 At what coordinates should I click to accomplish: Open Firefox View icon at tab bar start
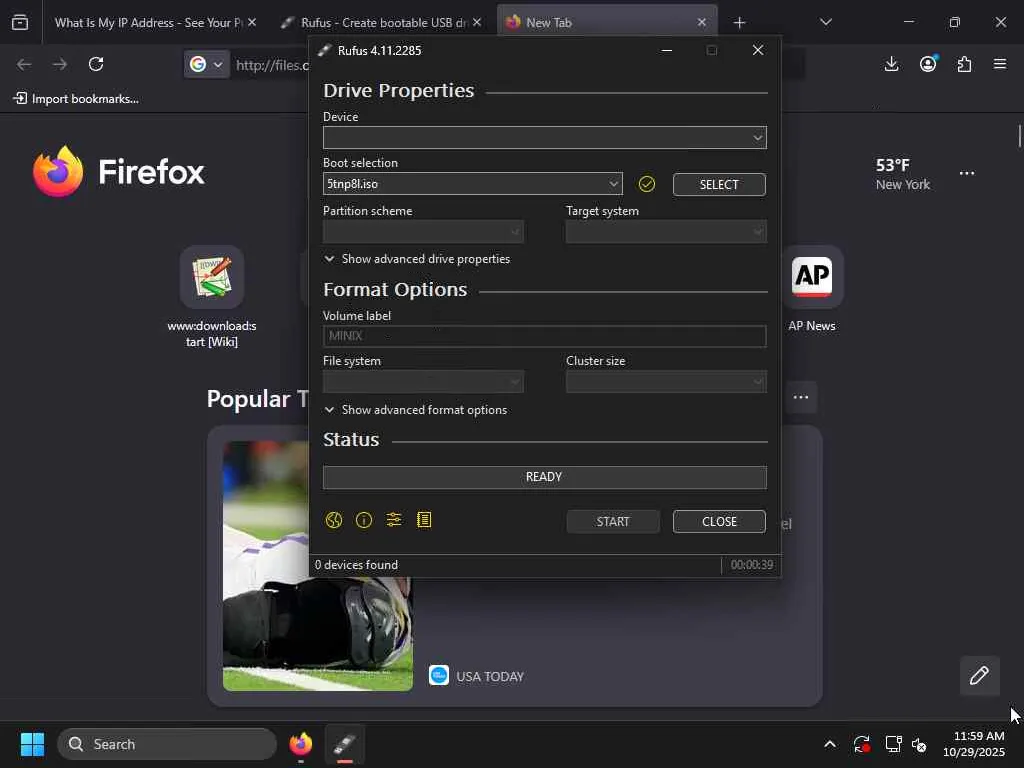[x=20, y=22]
